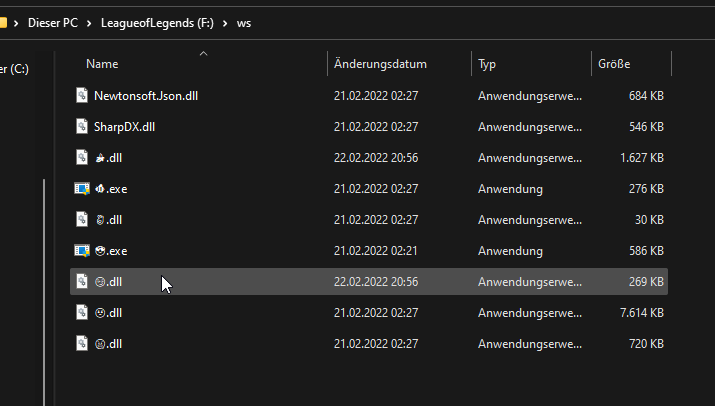Viewport: 715px width, 406px height.
Task: Open chevron dropdown after LeagueofLegends (F:)
Action: click(x=225, y=23)
